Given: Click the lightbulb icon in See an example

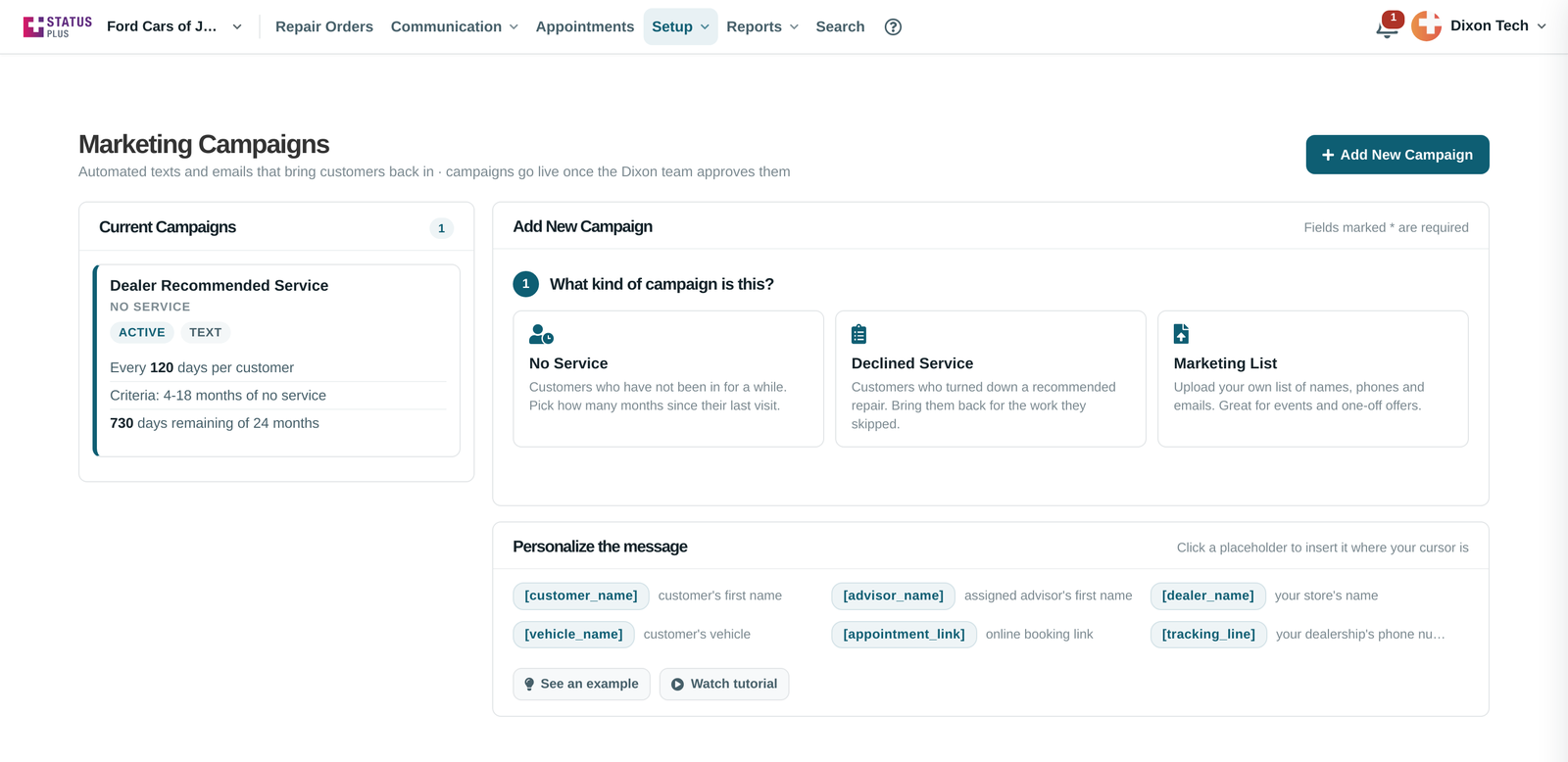Looking at the screenshot, I should tap(529, 684).
